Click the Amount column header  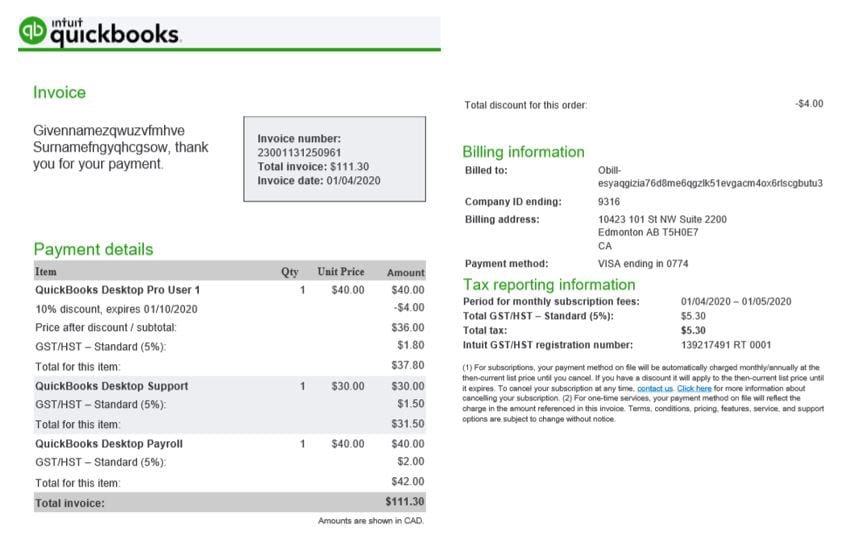tap(406, 272)
